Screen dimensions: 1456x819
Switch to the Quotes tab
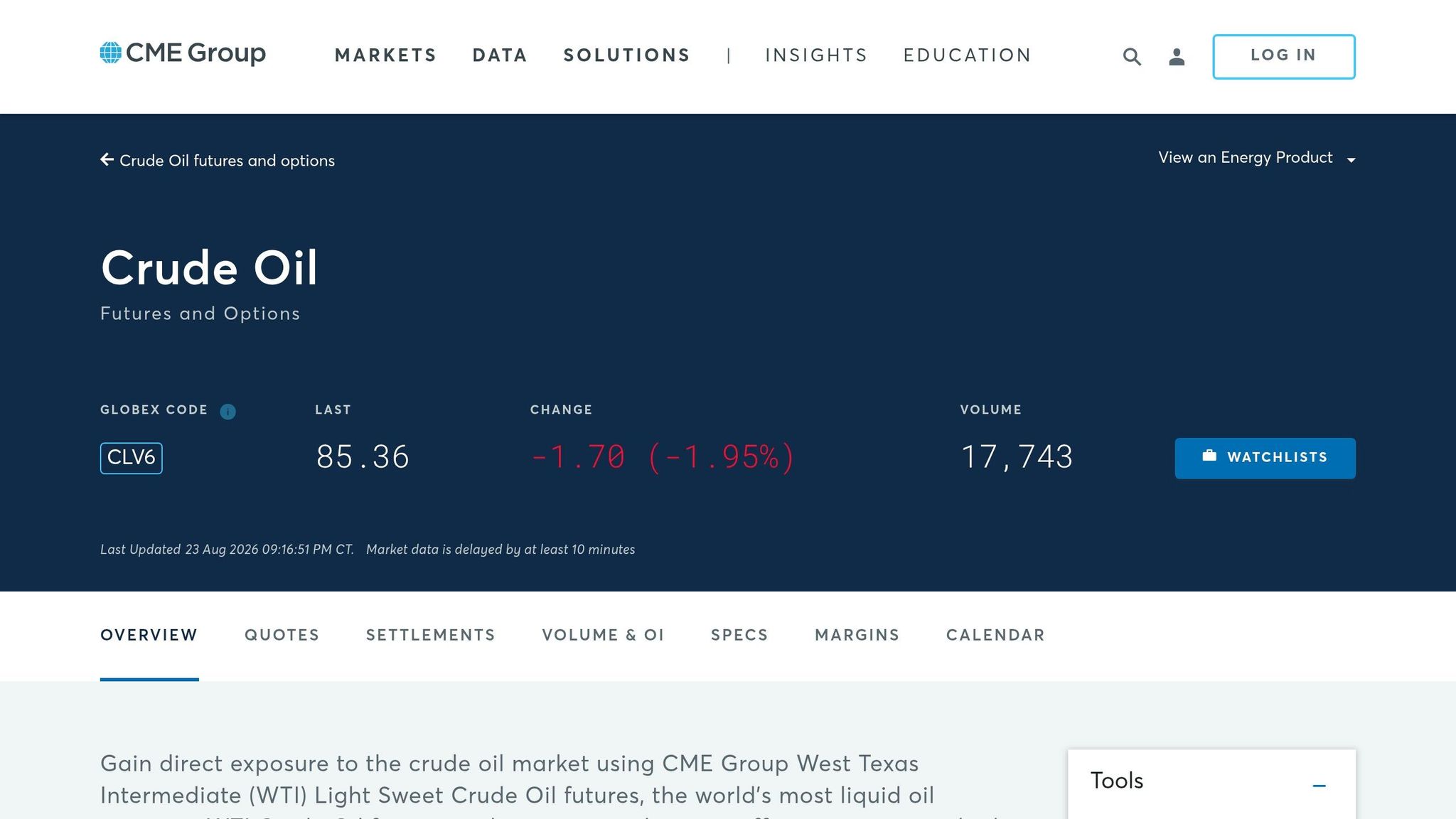coord(282,636)
